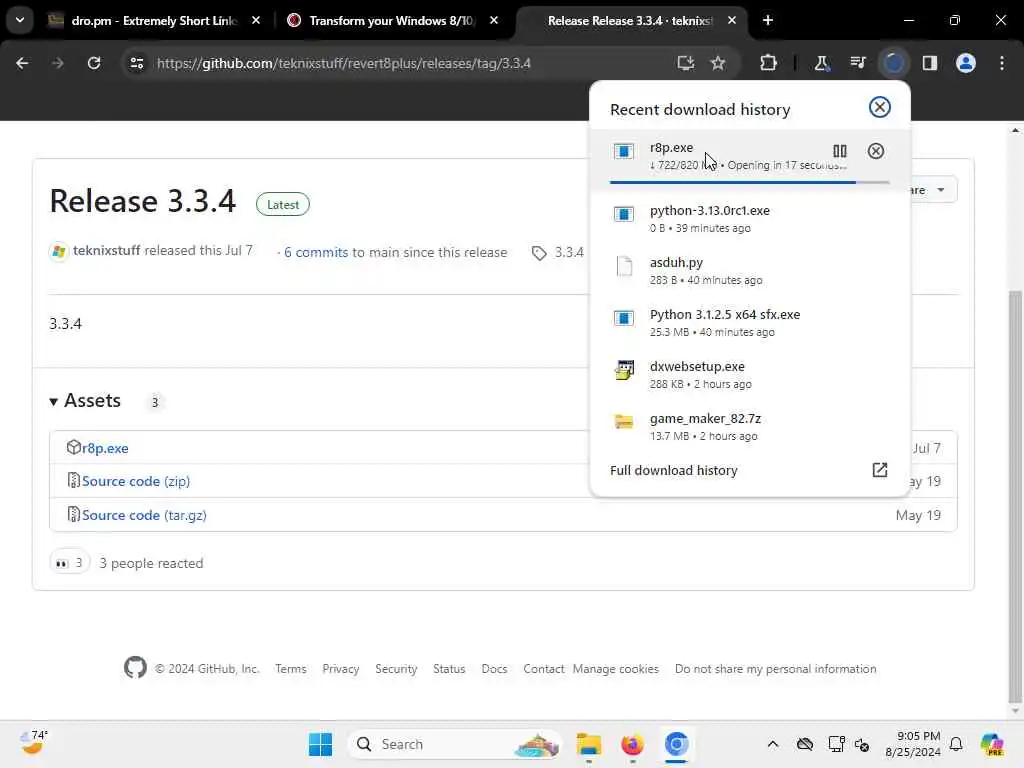The image size is (1024, 768).
Task: Click the game_maker_82.7z folder icon
Action: (x=624, y=422)
